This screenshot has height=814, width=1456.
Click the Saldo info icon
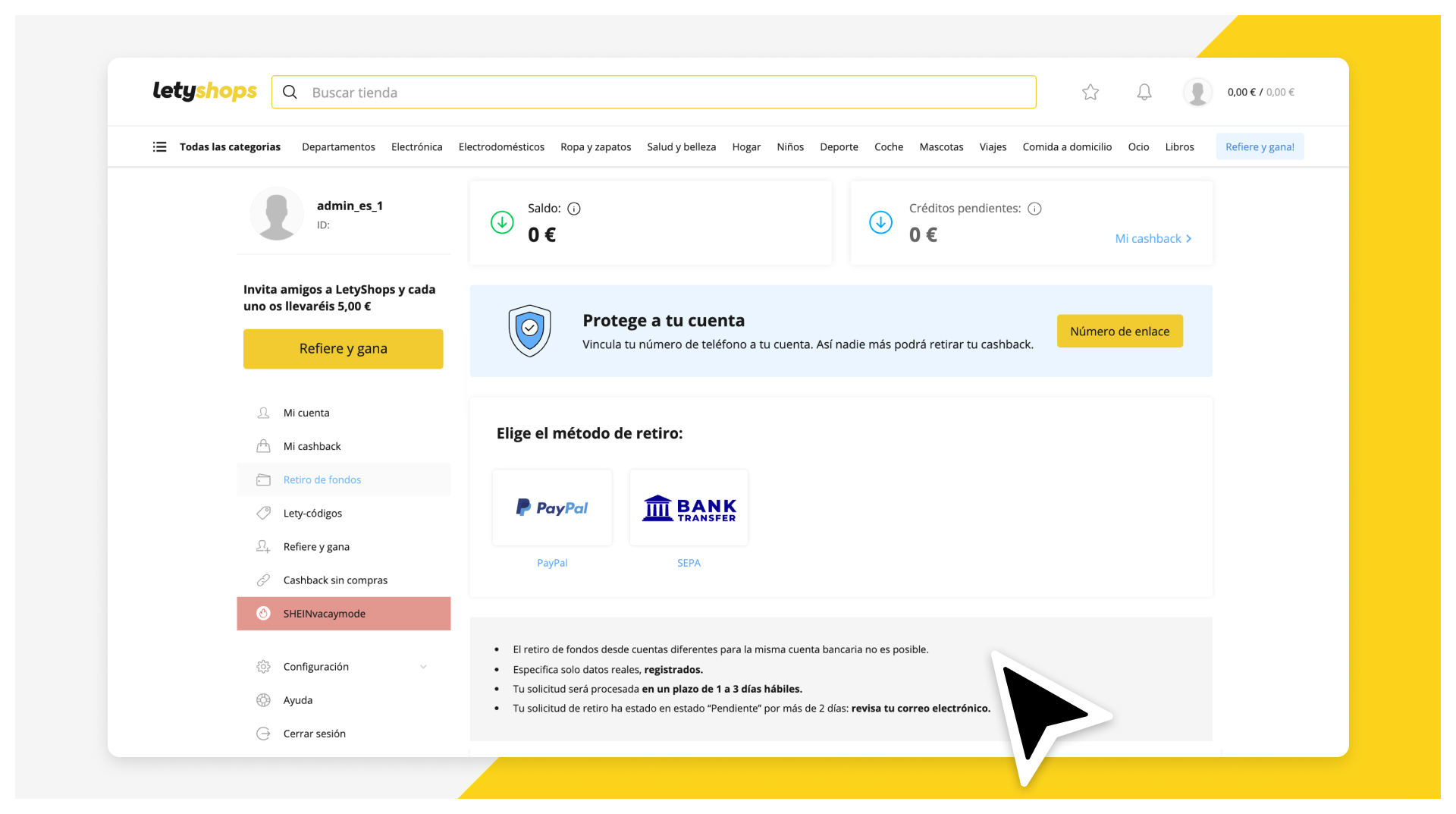[x=574, y=209]
